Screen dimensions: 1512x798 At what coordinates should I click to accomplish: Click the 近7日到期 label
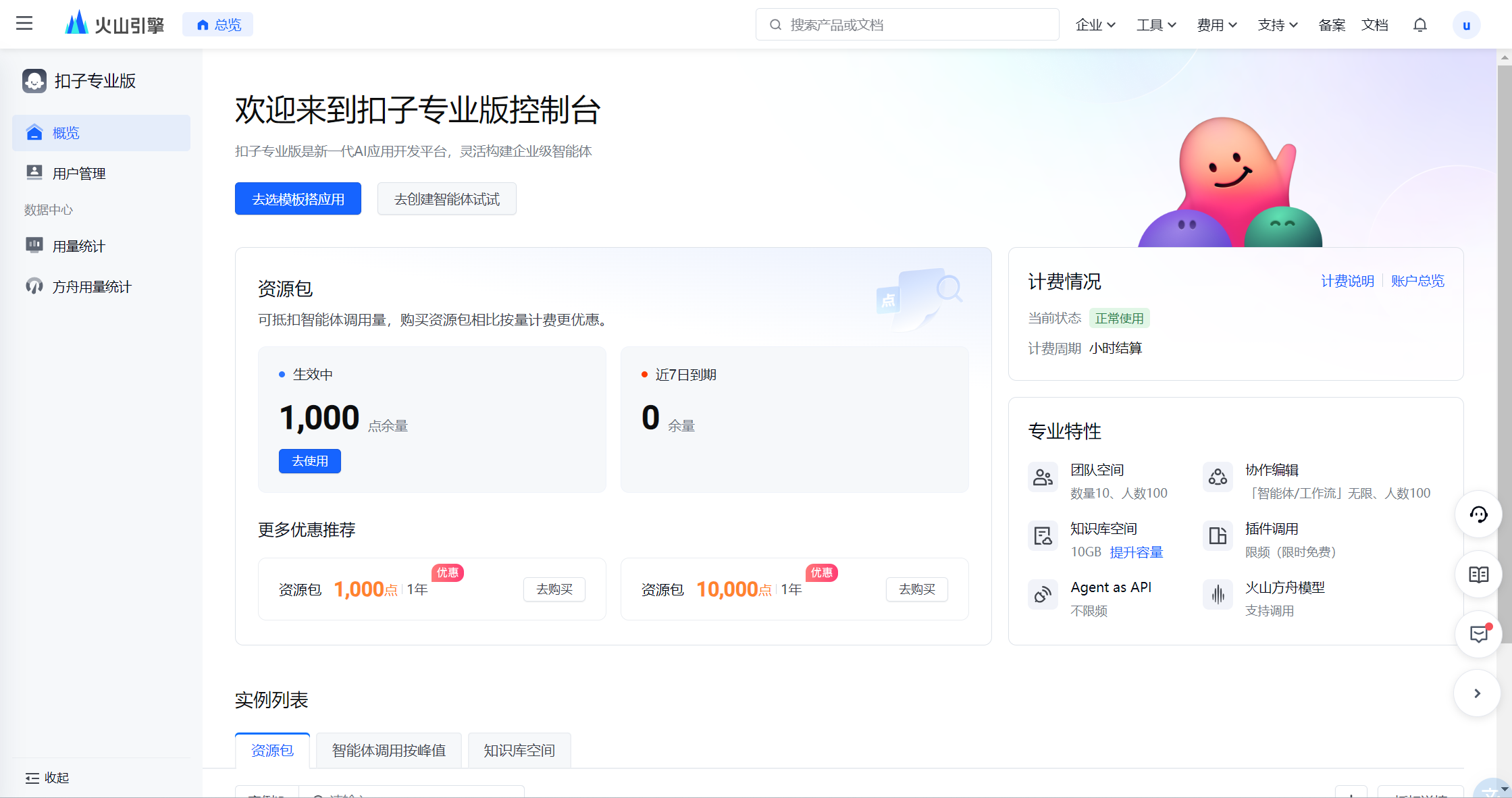[685, 375]
